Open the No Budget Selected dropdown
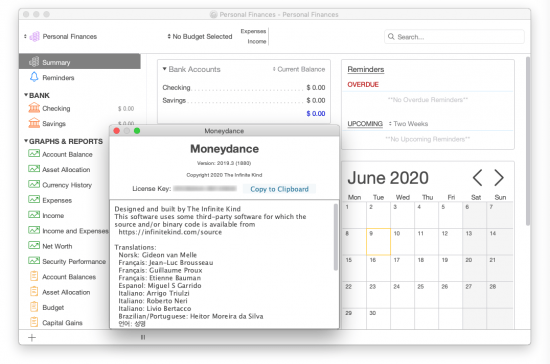The height and width of the screenshot is (364, 550). pos(200,36)
